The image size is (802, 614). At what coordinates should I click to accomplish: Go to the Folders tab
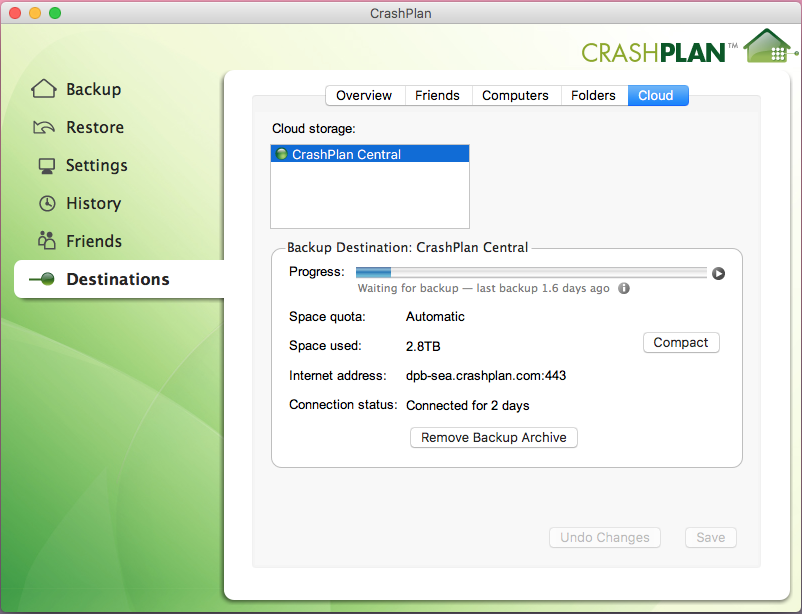(x=593, y=95)
